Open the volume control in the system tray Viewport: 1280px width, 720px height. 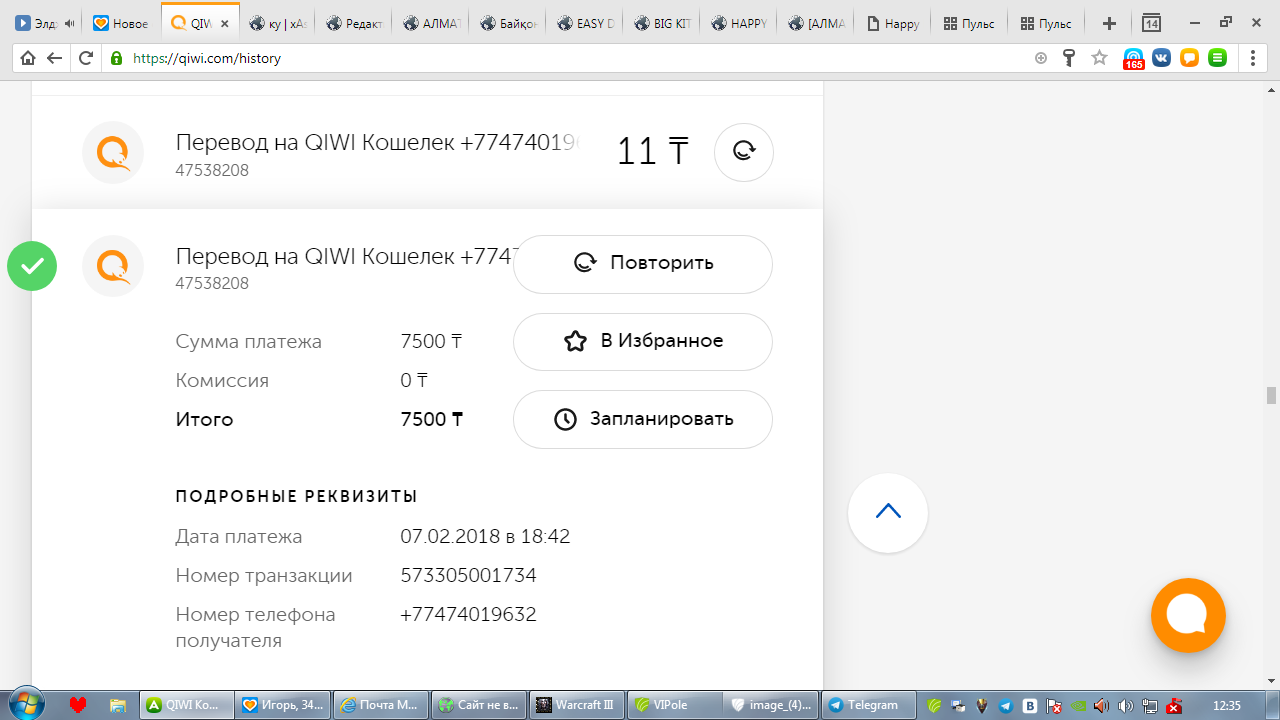1126,706
